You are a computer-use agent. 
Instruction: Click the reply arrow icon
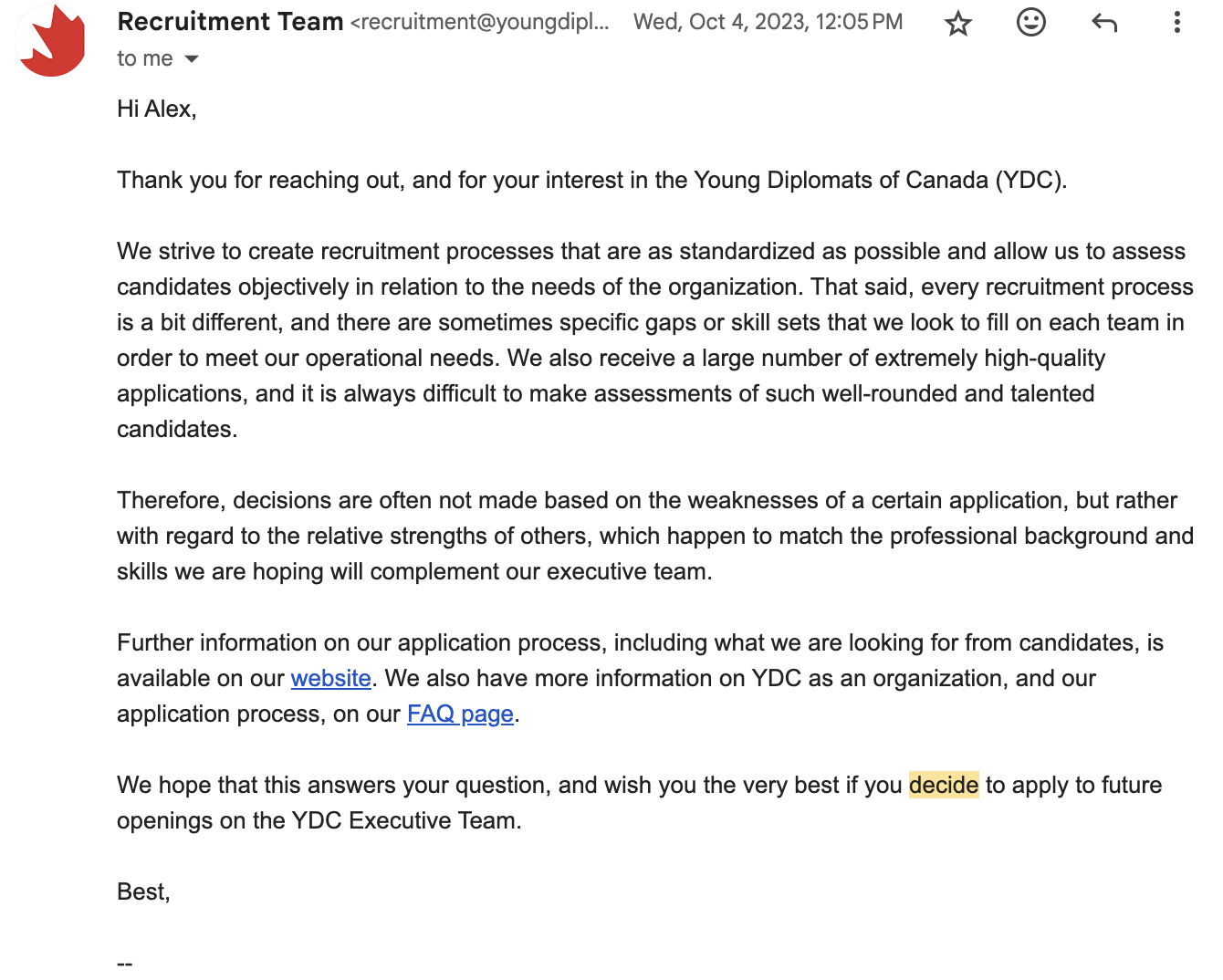(1103, 23)
